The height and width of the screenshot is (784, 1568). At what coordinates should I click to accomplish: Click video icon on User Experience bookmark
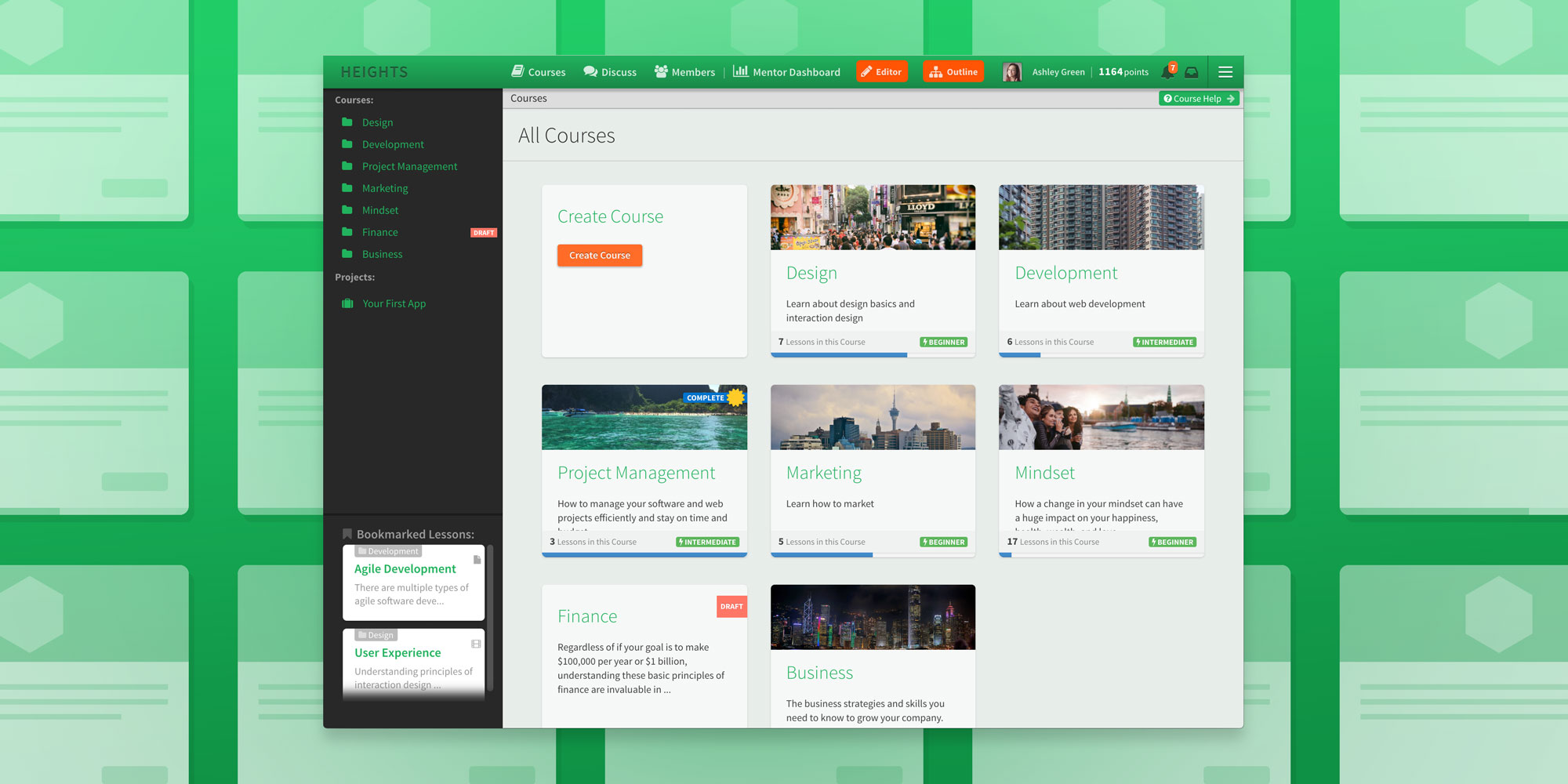[x=476, y=644]
